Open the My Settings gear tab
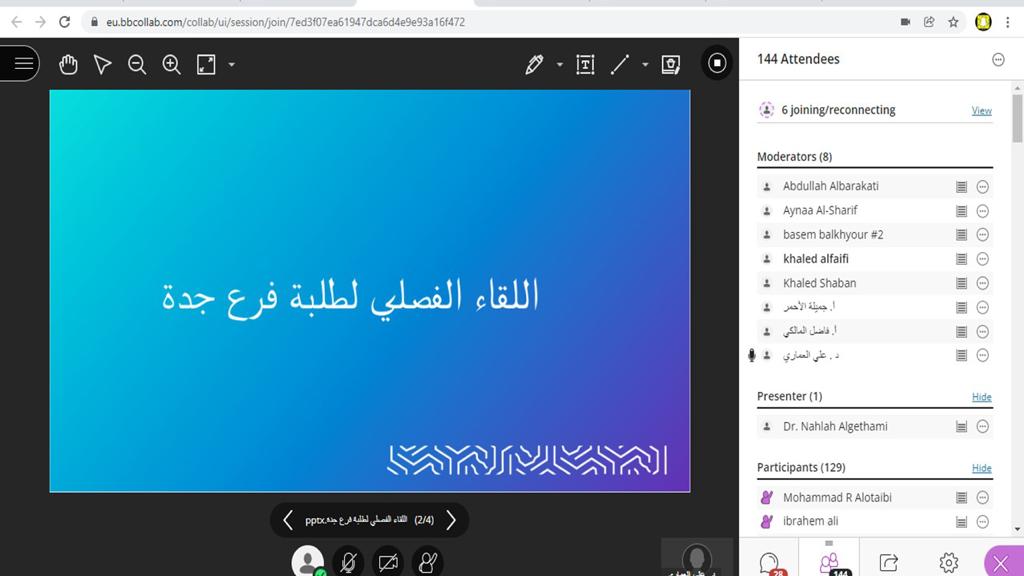1024x576 pixels. [949, 564]
